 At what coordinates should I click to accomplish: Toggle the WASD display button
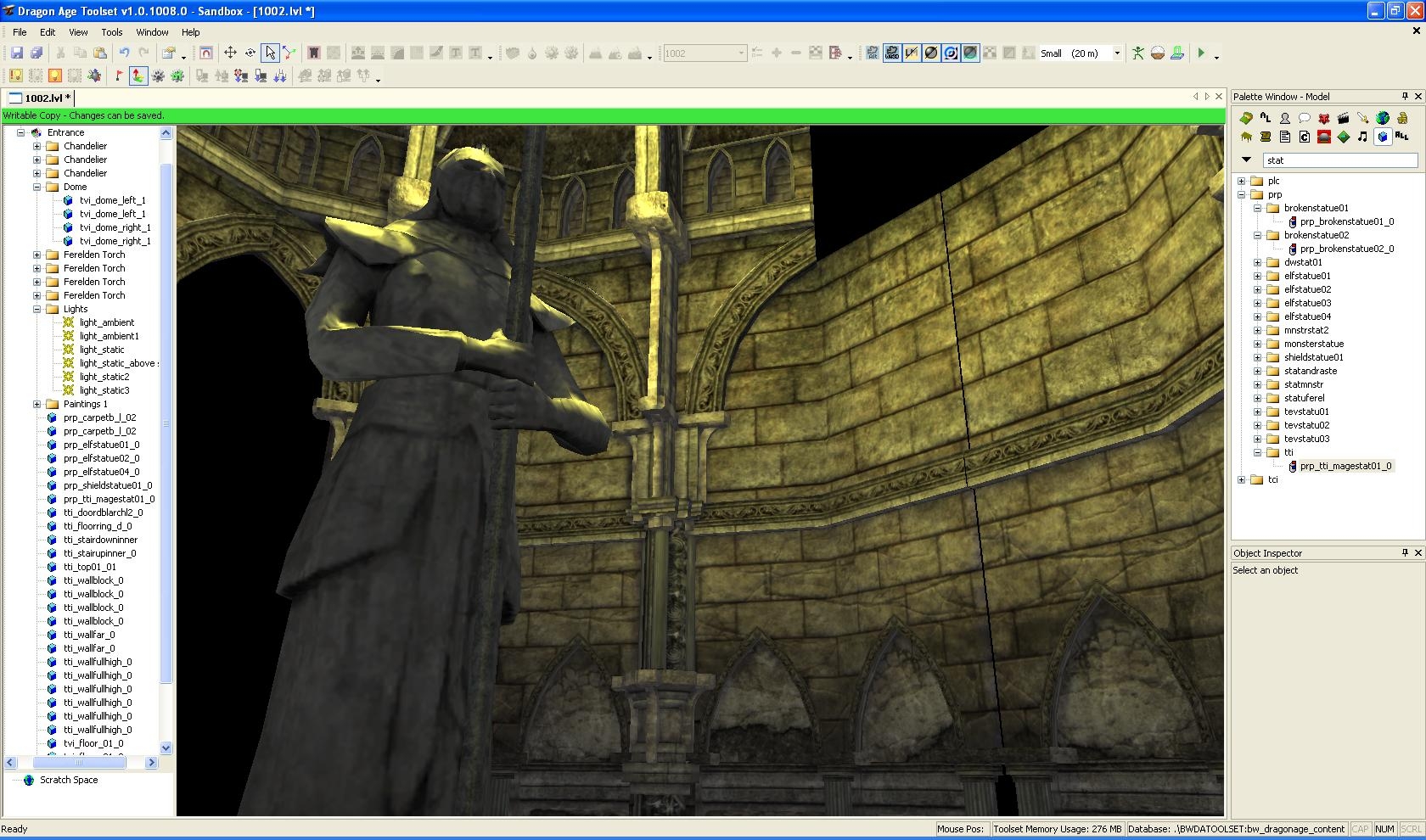click(892, 53)
